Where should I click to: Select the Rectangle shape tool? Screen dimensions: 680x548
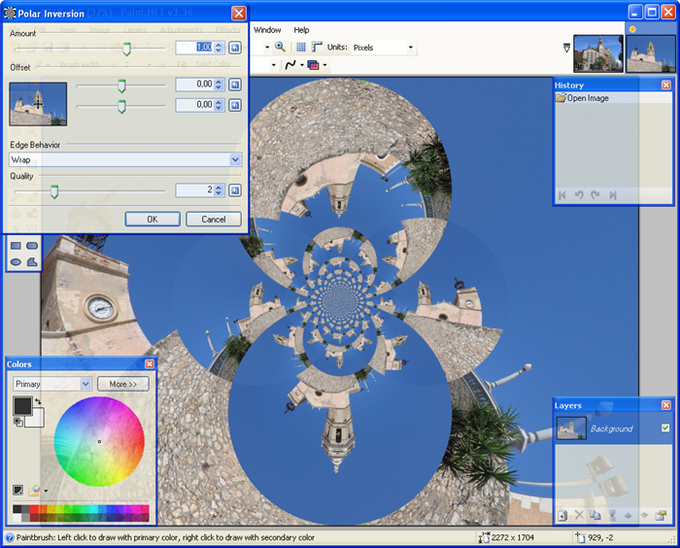pos(16,246)
